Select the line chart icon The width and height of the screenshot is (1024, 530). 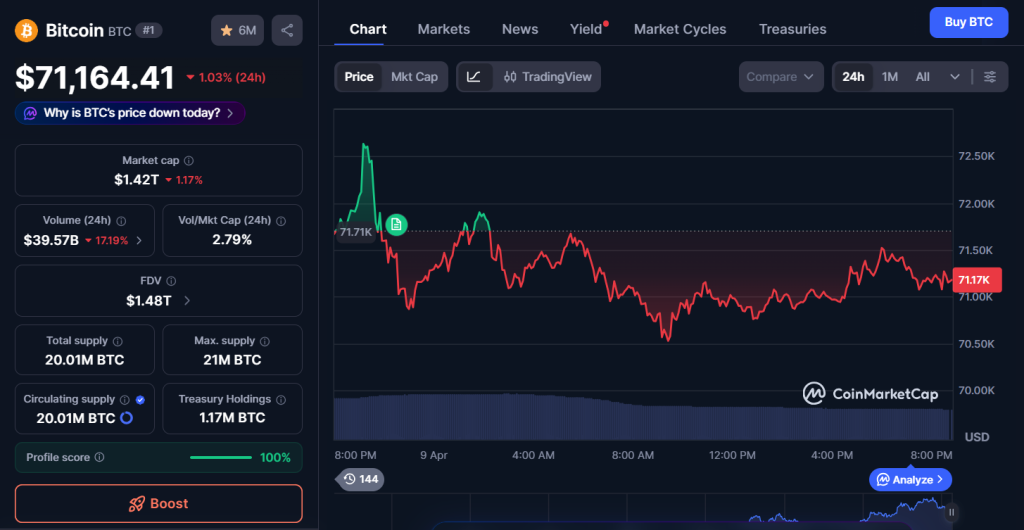[474, 77]
